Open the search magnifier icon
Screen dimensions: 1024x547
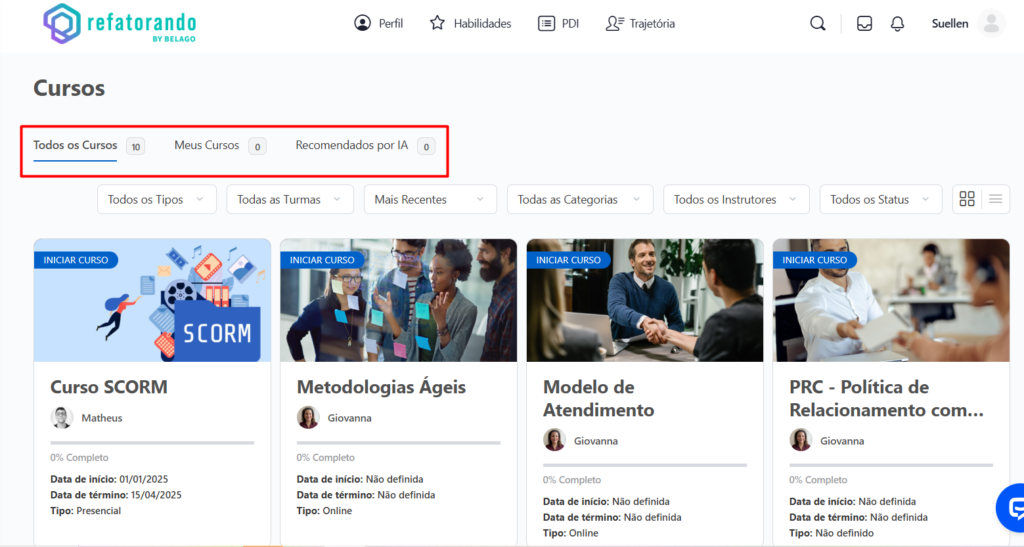(817, 24)
